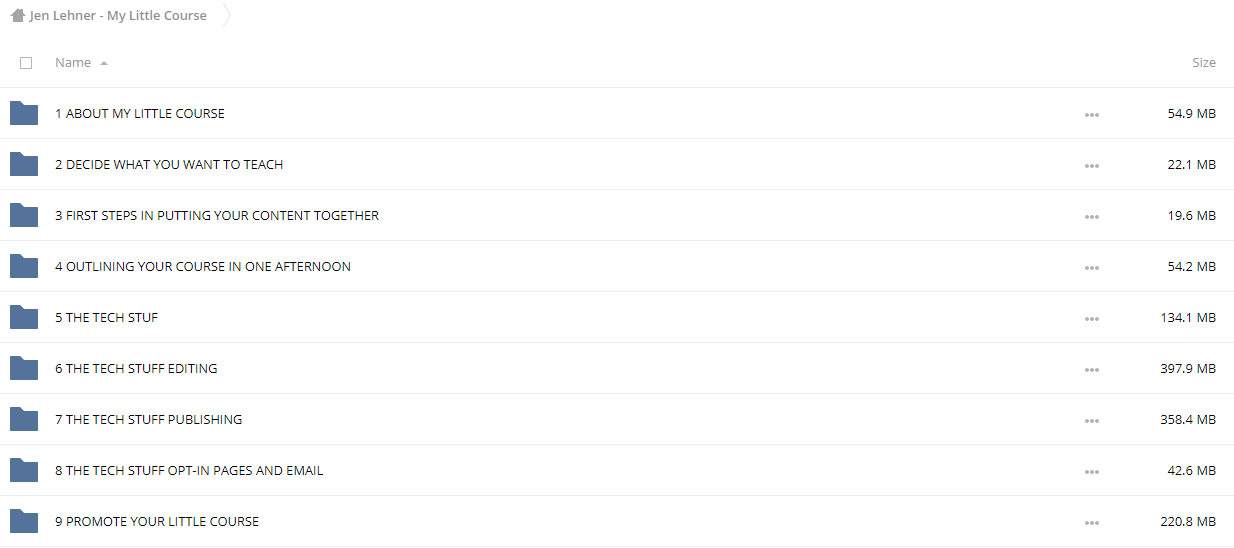Open more options for 4 OUTLINING YOUR COURSE
The height and width of the screenshot is (548, 1234).
click(x=1092, y=268)
